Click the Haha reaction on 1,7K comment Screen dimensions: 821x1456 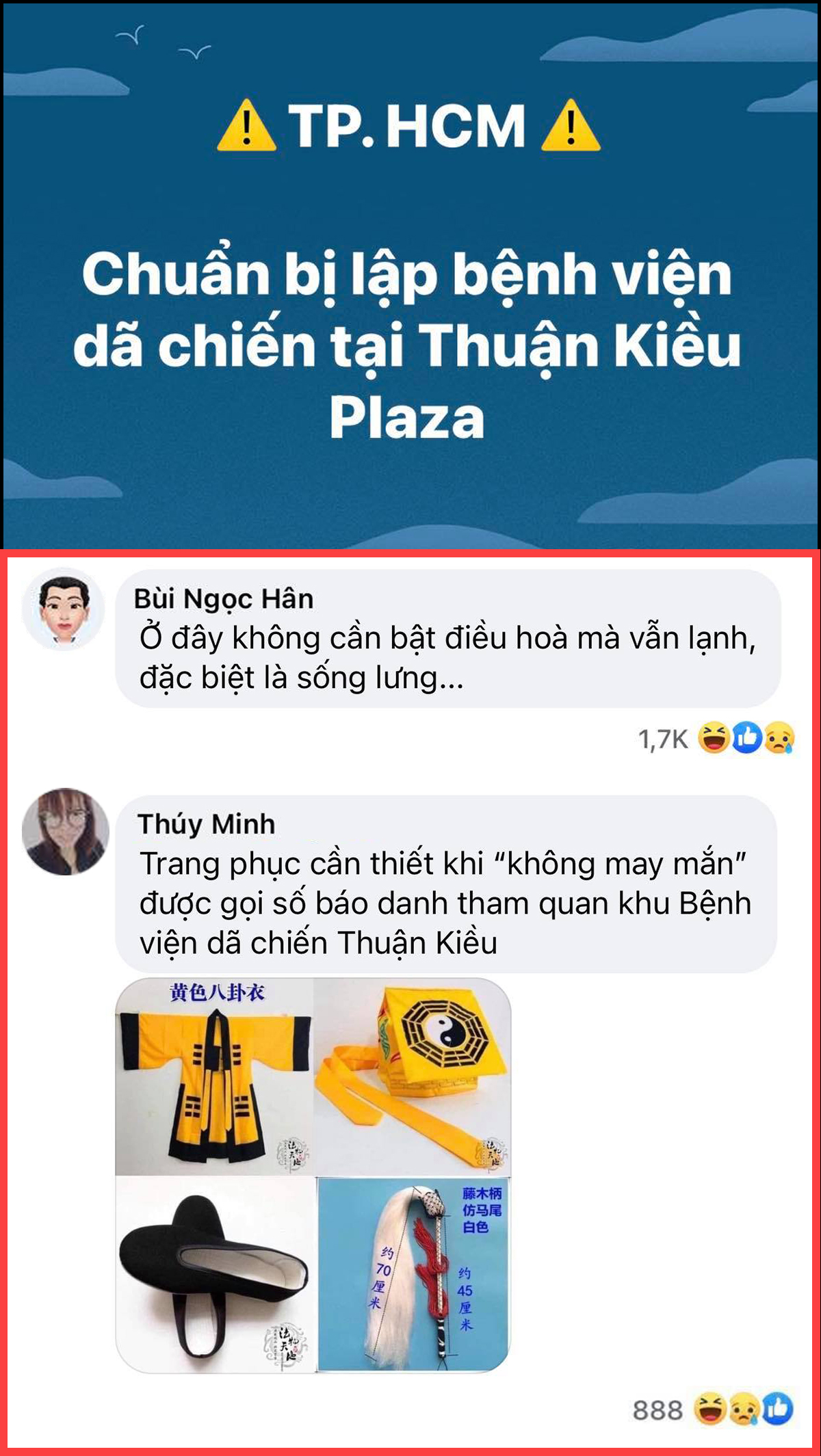pyautogui.click(x=714, y=738)
